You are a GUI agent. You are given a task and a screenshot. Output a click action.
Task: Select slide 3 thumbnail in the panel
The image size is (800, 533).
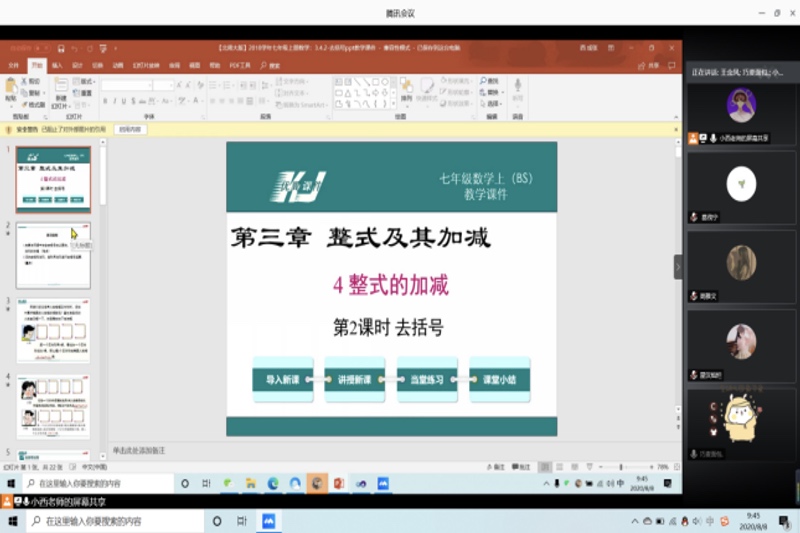pos(53,331)
